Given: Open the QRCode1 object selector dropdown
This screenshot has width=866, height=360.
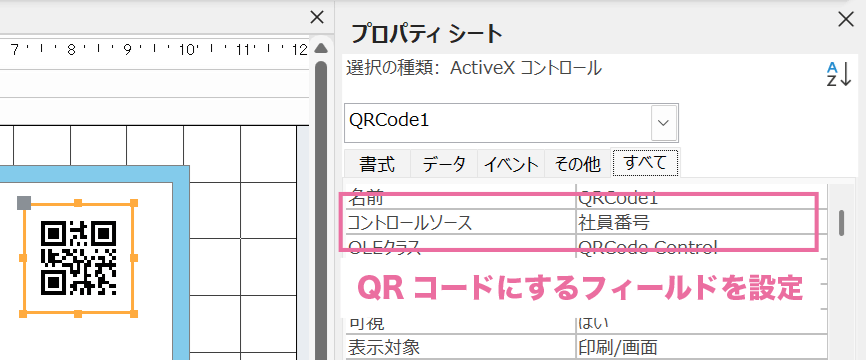Looking at the screenshot, I should [664, 122].
